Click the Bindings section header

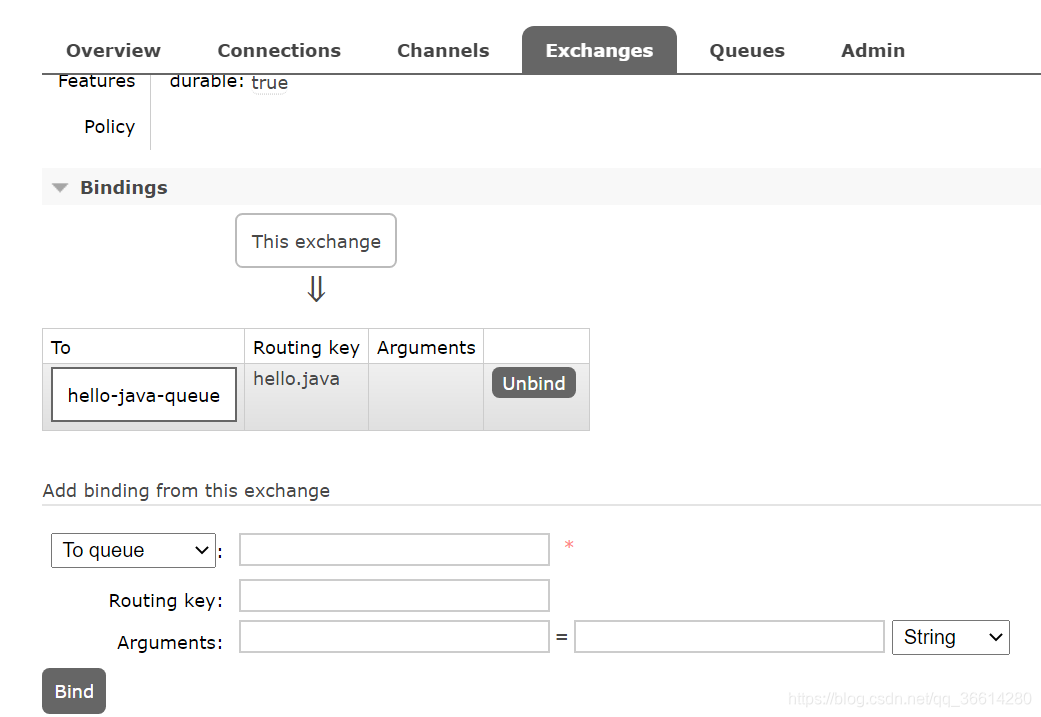124,188
